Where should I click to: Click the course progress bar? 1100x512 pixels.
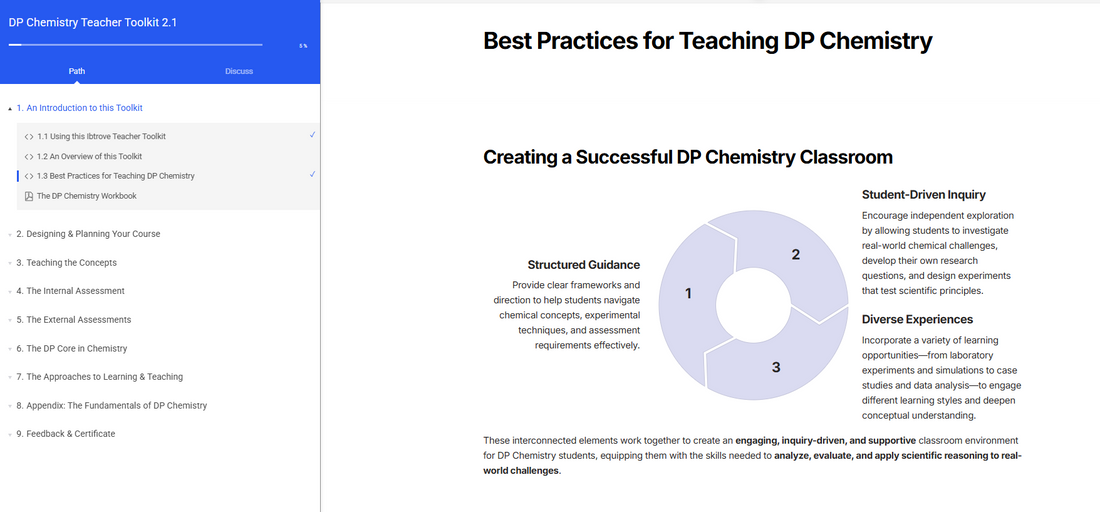(x=135, y=44)
